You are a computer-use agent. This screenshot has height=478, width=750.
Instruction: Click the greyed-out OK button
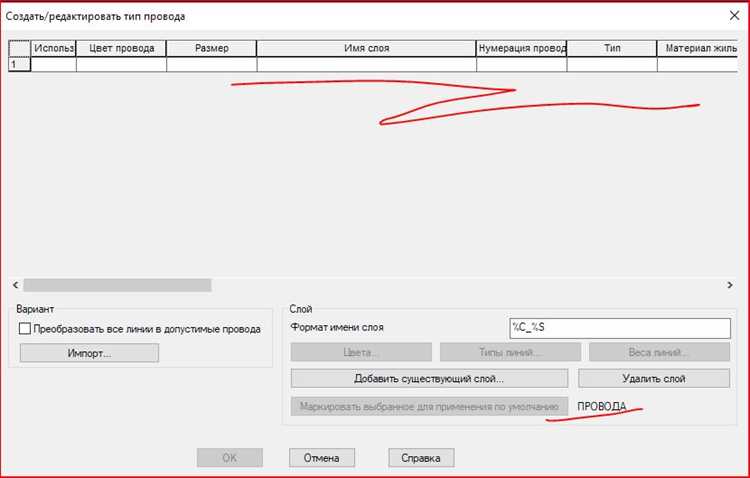tap(230, 457)
